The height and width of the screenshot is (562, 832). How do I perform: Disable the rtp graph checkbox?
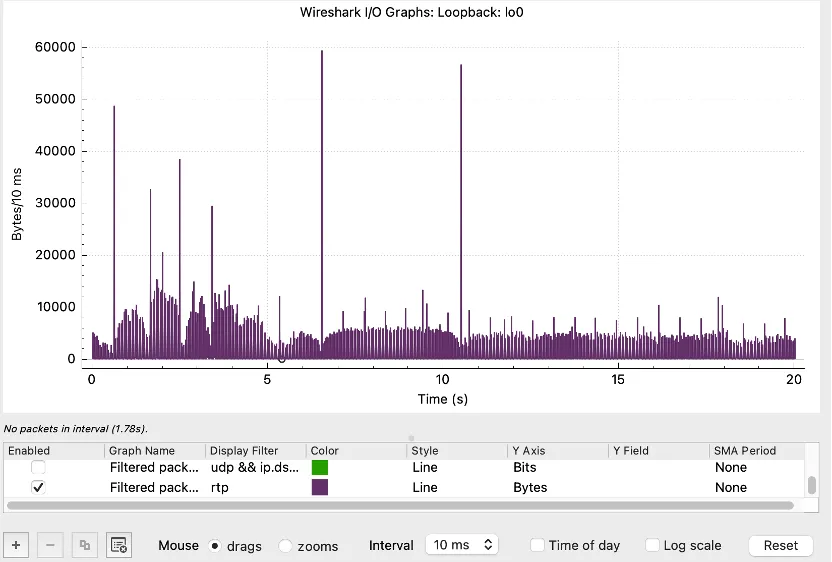point(38,487)
